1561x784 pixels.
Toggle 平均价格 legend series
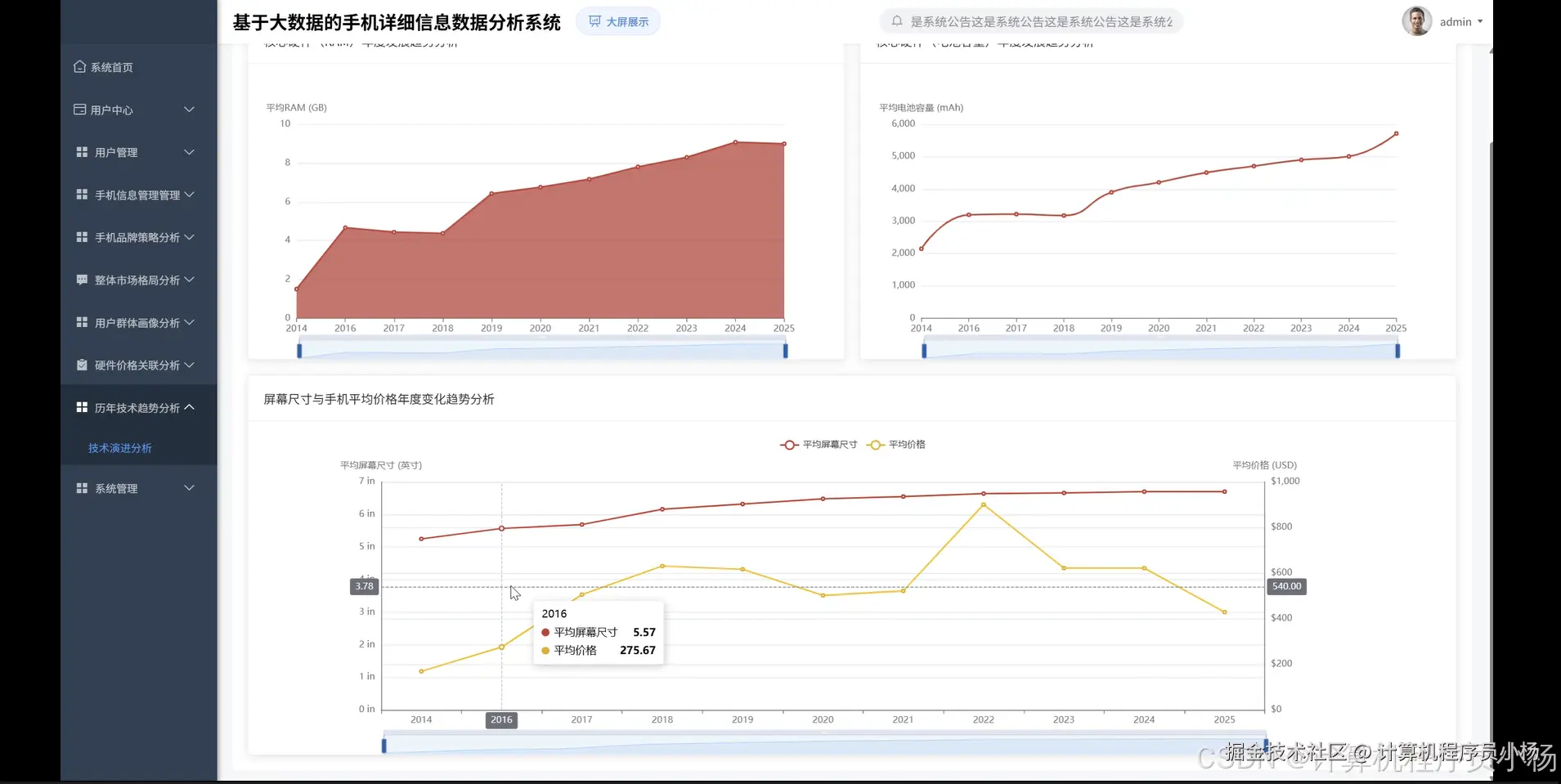pyautogui.click(x=896, y=445)
